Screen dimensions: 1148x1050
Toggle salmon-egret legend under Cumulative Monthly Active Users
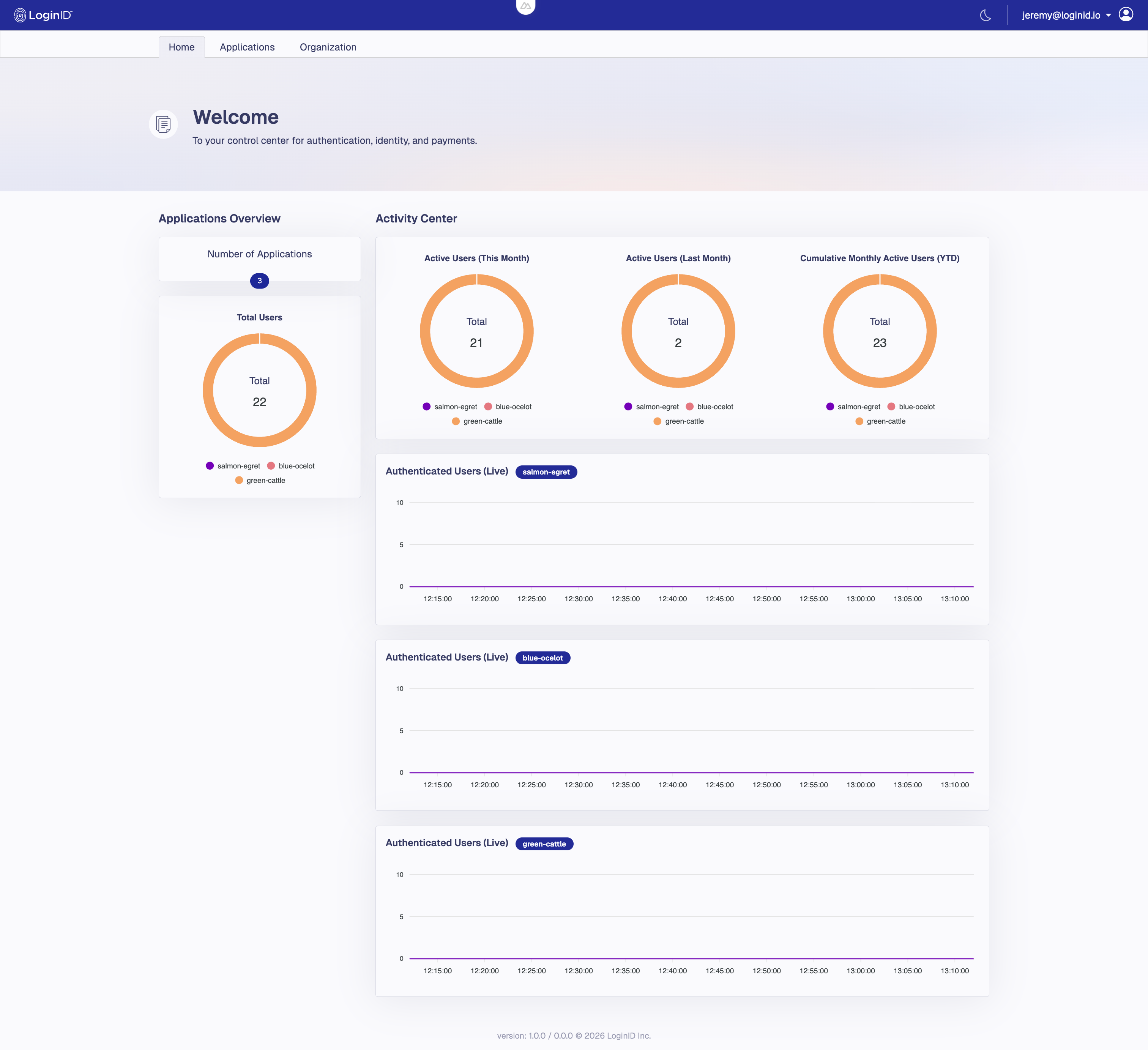click(x=853, y=407)
